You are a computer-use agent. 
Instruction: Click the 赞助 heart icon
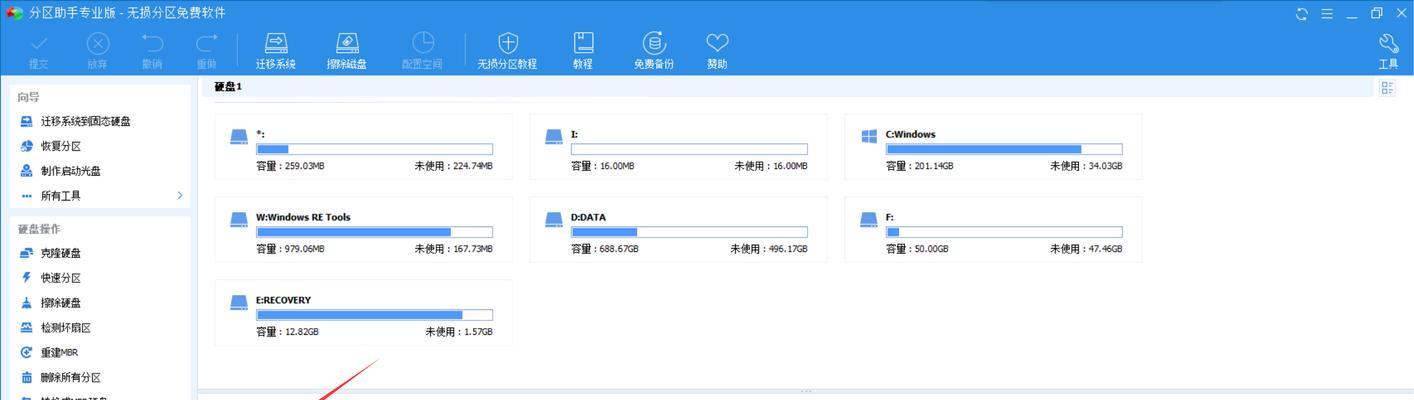tap(717, 43)
